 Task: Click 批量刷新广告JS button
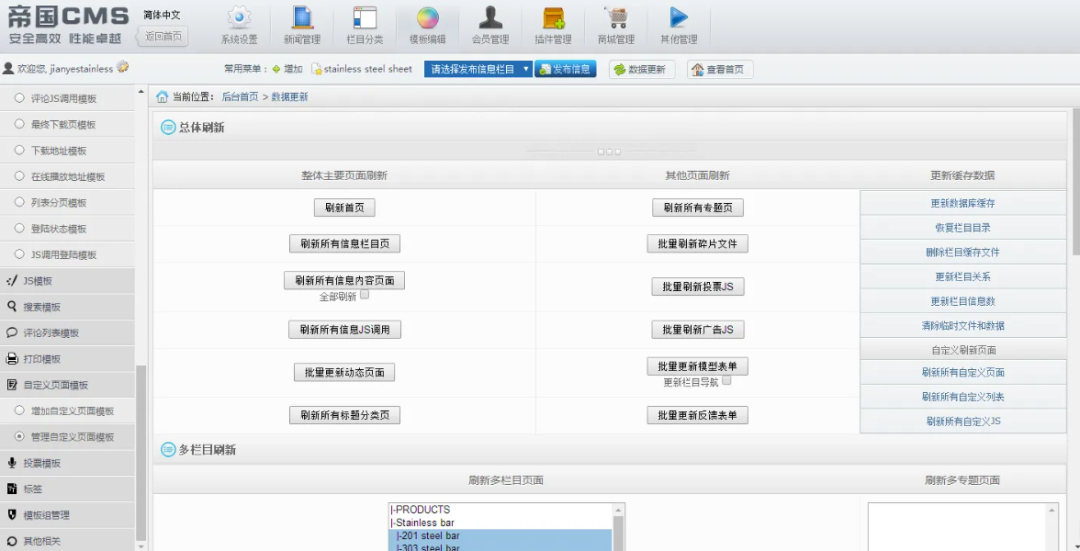tap(698, 330)
